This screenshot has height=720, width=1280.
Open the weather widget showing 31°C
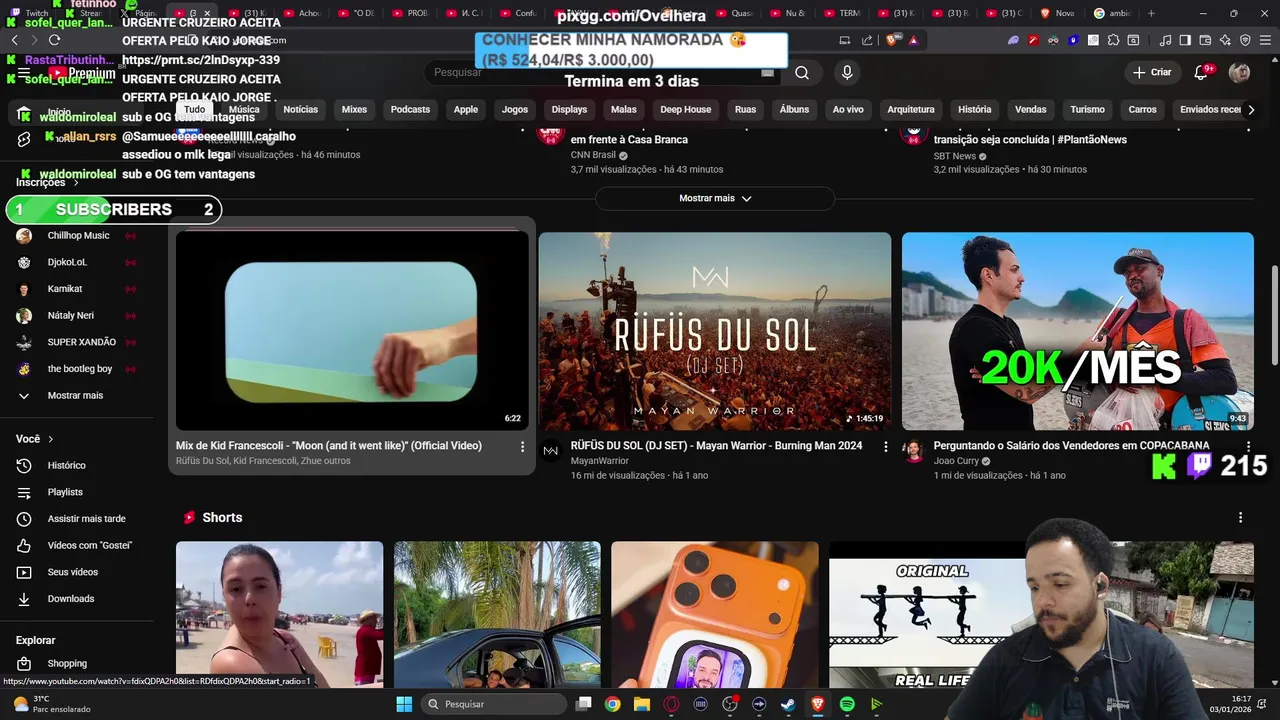[x=50, y=704]
